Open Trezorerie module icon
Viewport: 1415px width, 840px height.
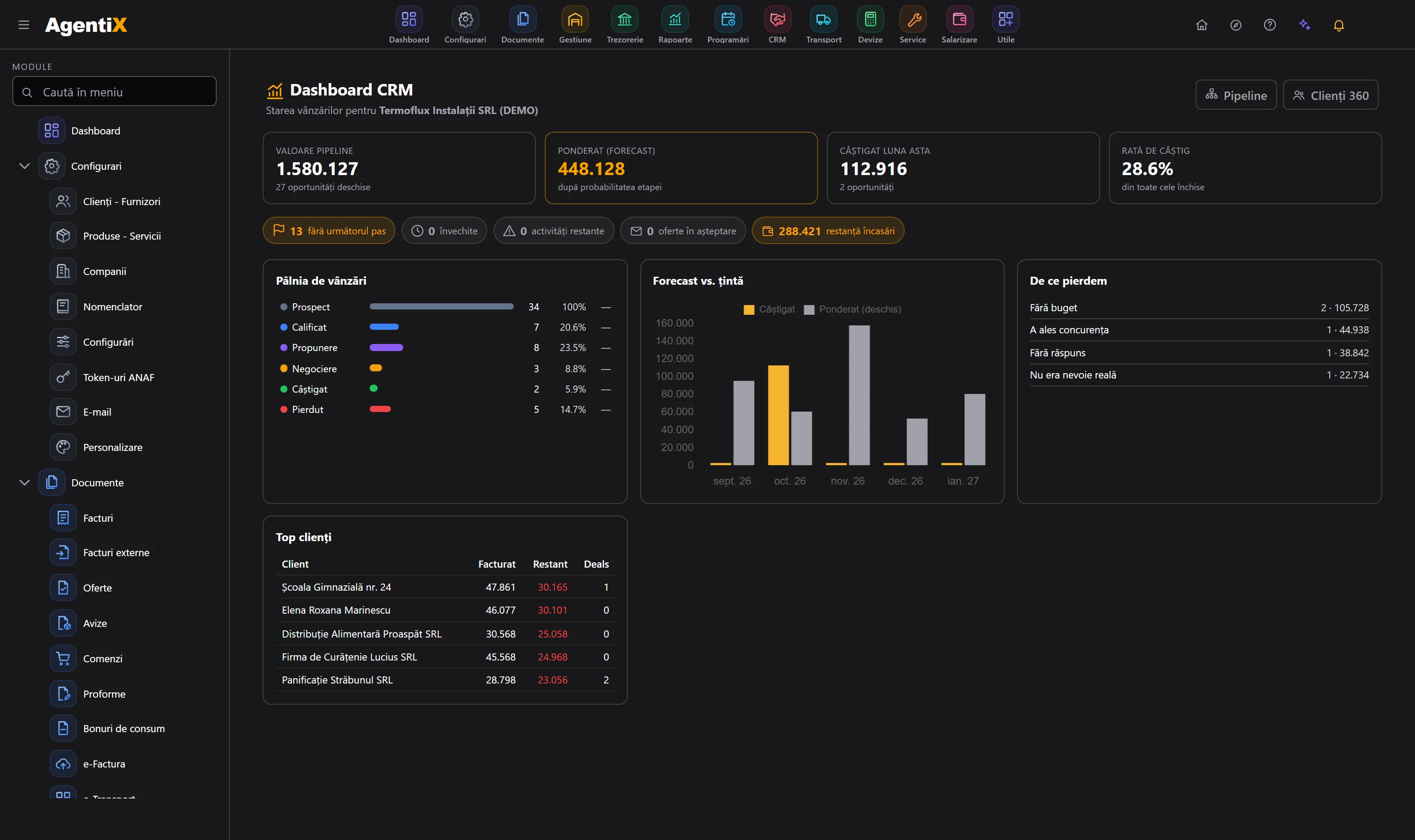pos(625,19)
